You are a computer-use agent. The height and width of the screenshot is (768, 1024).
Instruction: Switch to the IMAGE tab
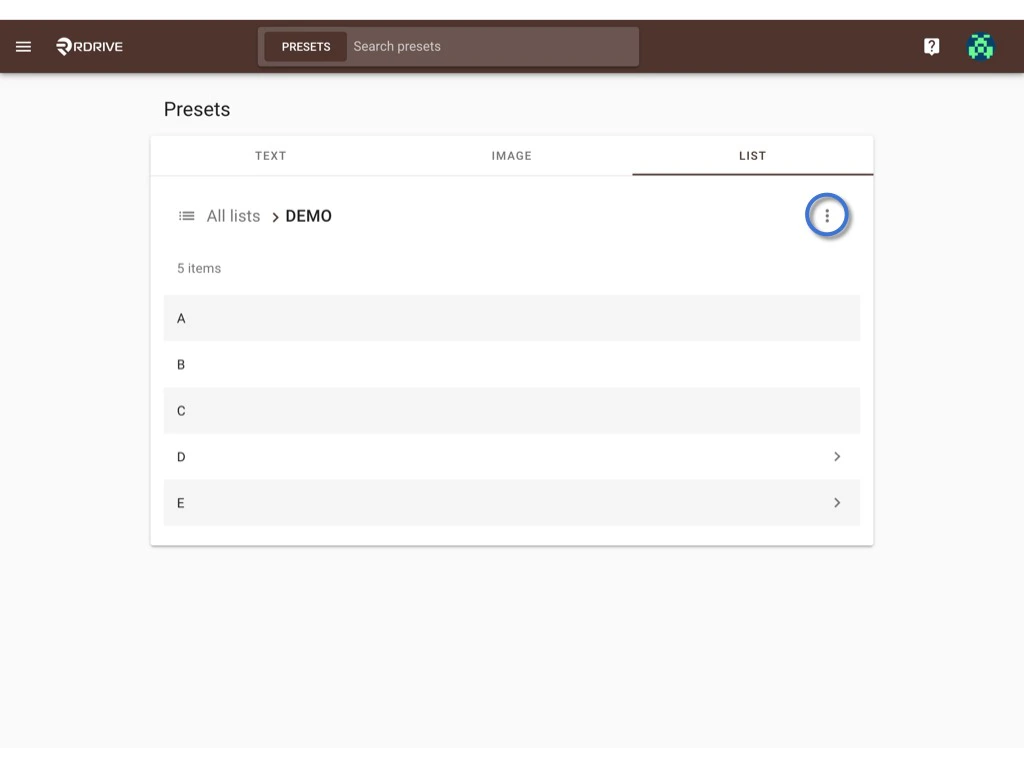click(511, 156)
